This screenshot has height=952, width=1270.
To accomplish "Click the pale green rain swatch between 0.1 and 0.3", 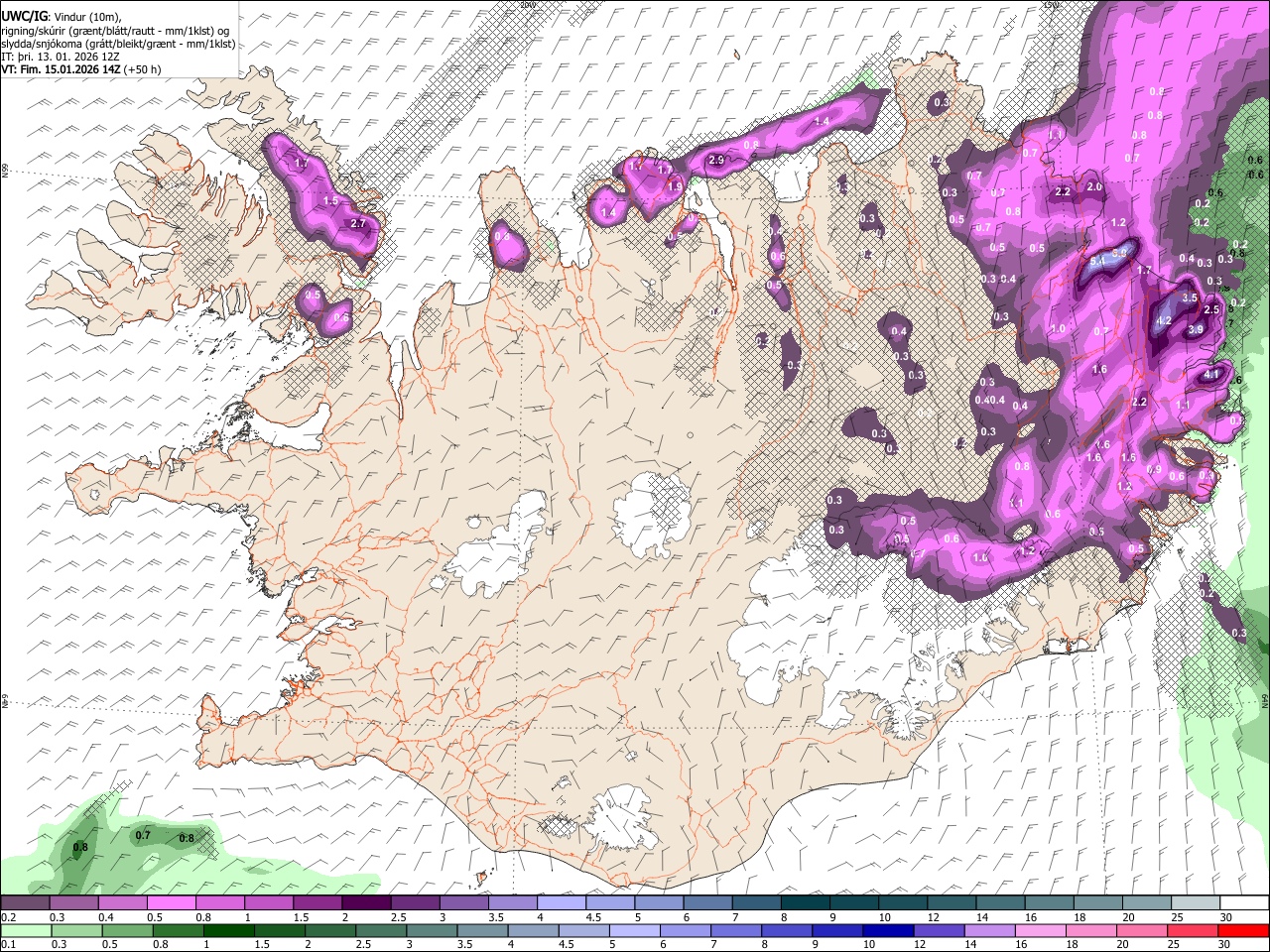I will click(x=24, y=930).
